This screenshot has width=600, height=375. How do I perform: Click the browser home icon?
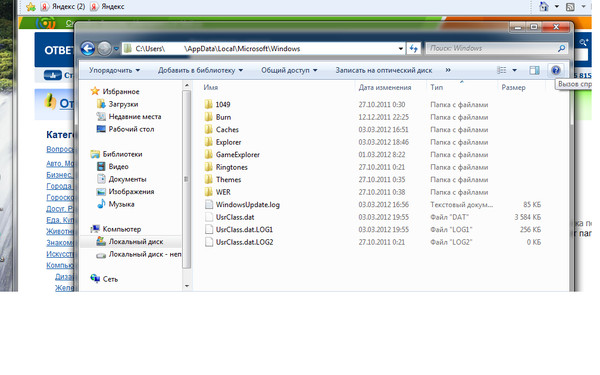[x=544, y=6]
